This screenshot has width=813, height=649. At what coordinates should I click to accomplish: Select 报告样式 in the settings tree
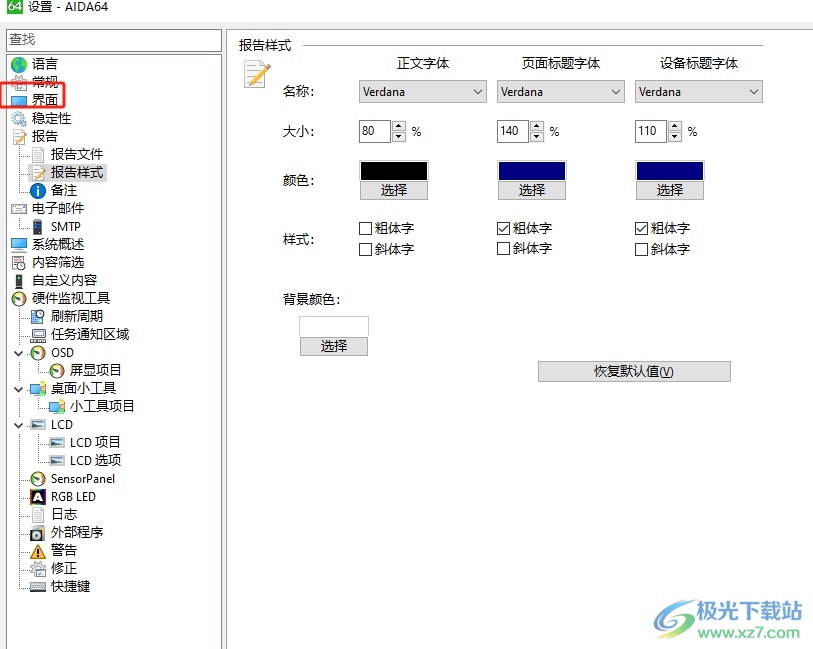pyautogui.click(x=77, y=173)
